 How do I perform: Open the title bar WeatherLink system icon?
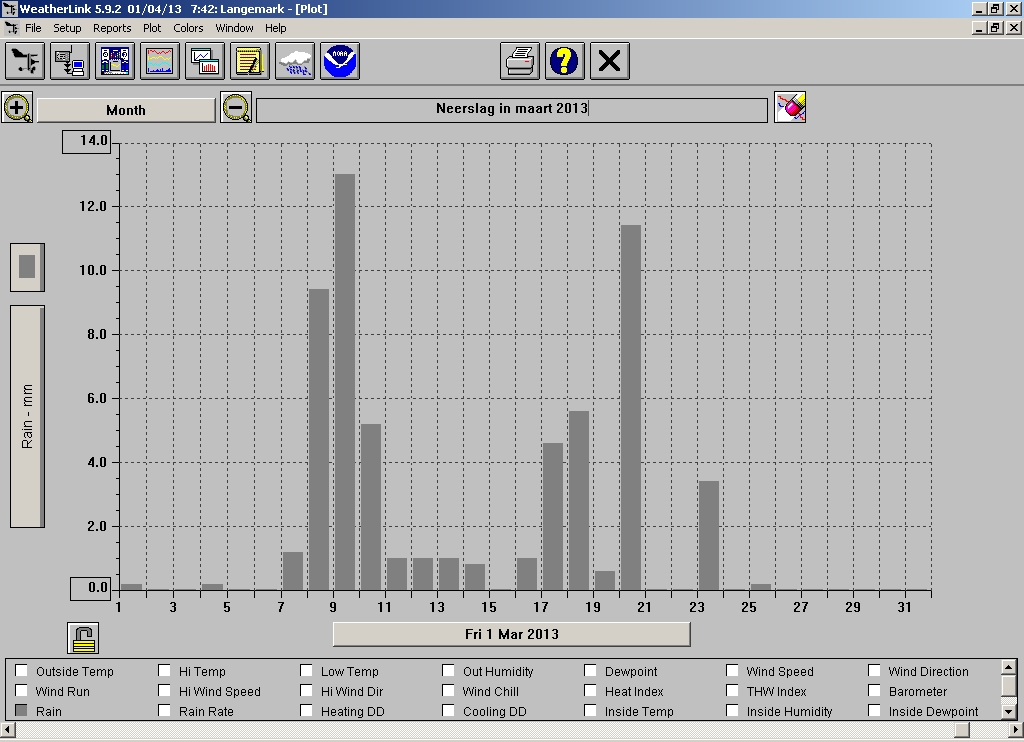click(8, 8)
